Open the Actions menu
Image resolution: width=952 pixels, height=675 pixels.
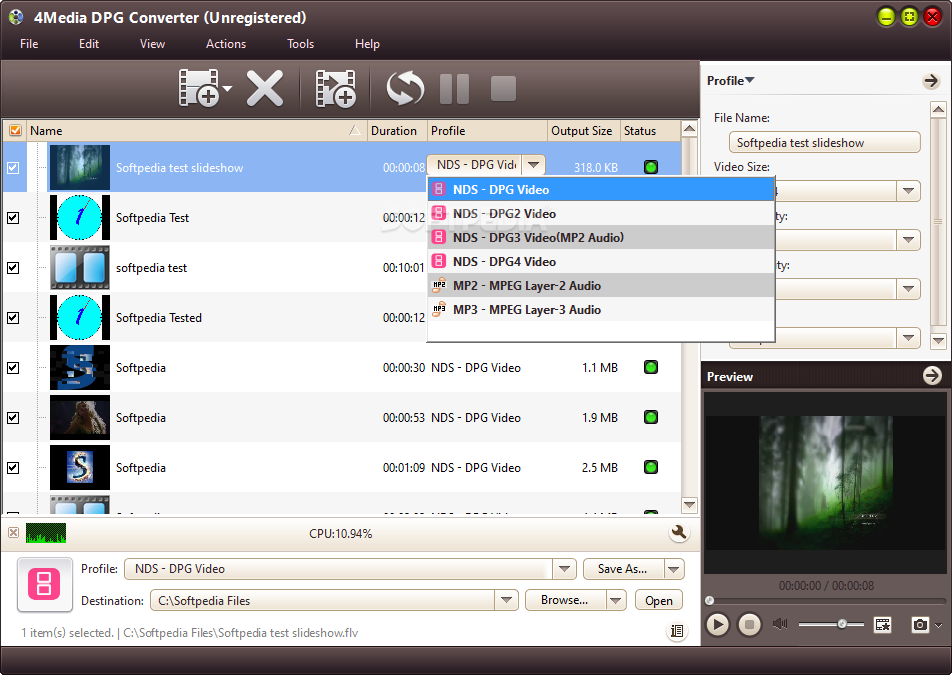pyautogui.click(x=226, y=44)
